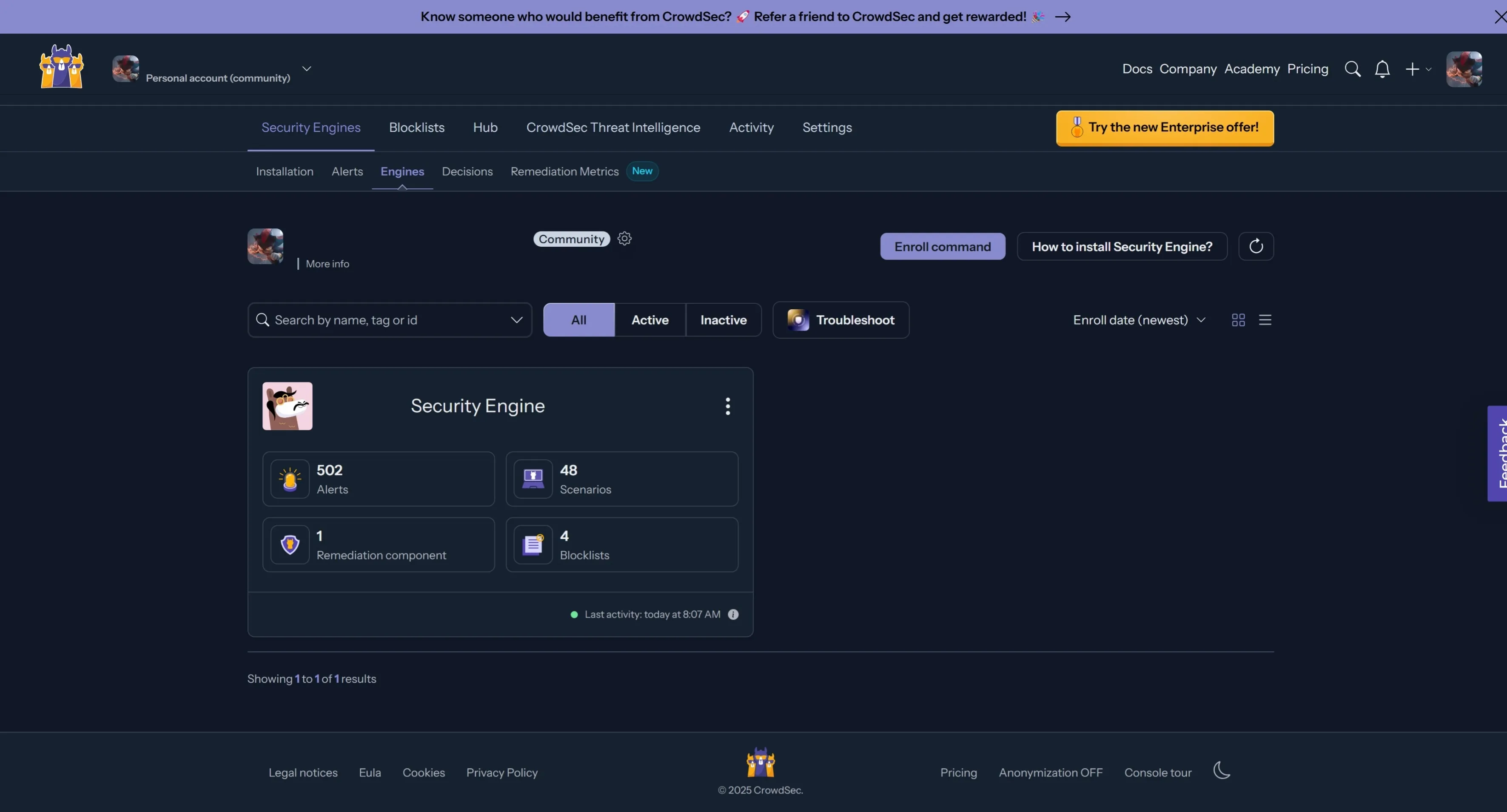Open Pricing link in header
The image size is (1507, 812).
pyautogui.click(x=1307, y=69)
